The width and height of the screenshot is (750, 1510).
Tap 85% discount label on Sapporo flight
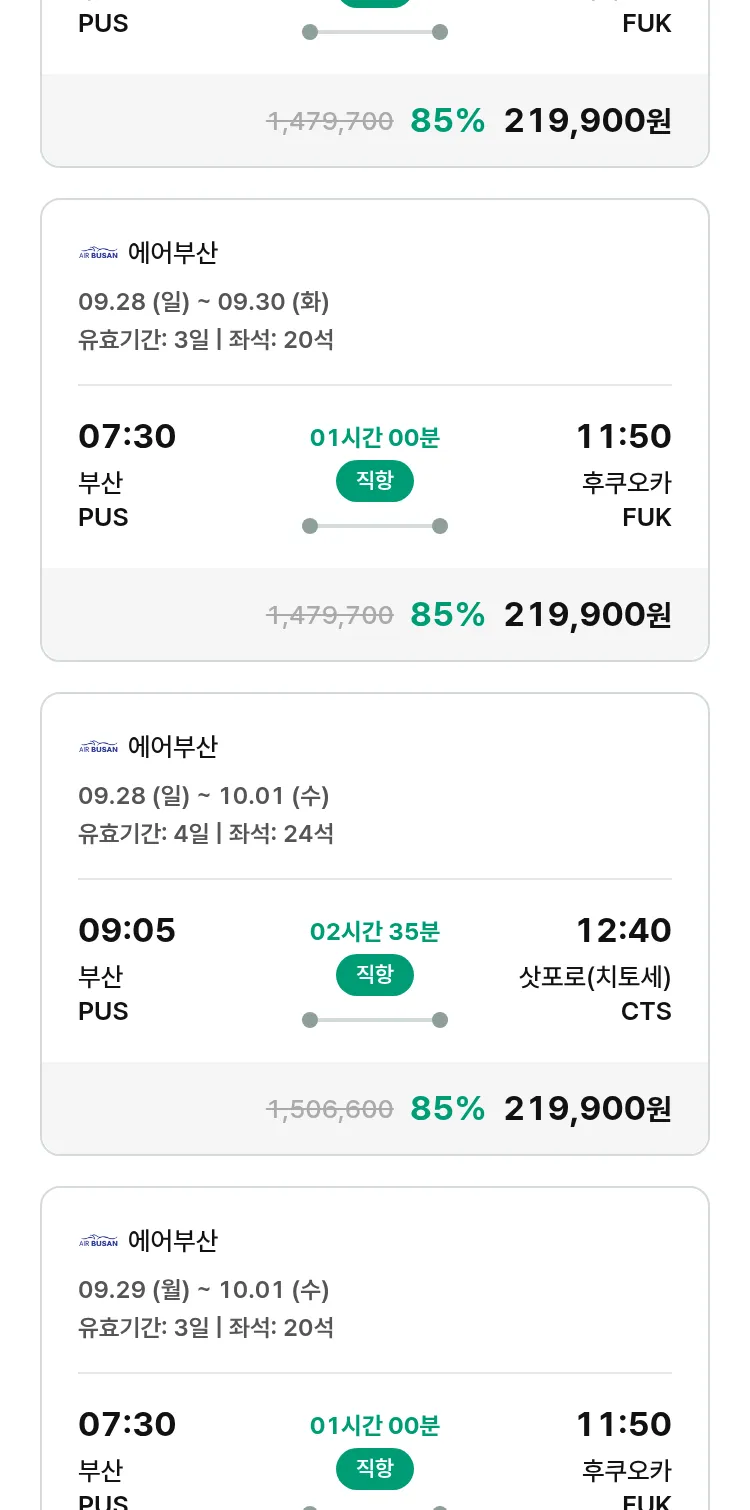tap(448, 1108)
